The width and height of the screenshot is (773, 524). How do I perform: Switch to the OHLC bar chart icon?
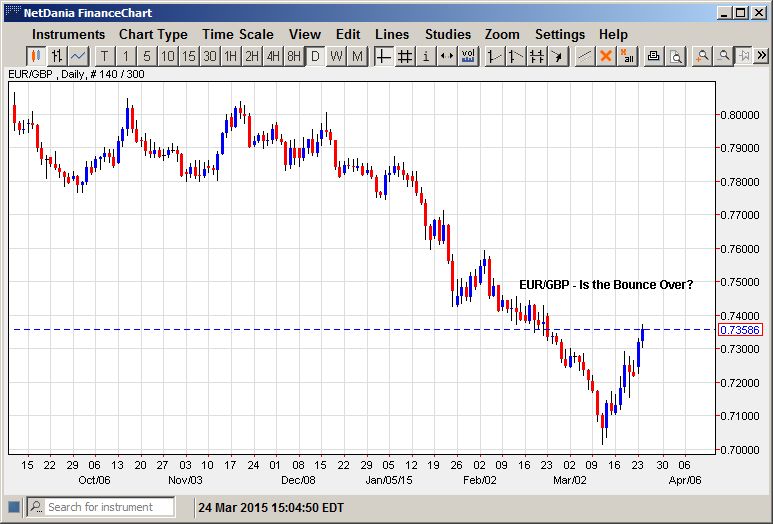[x=57, y=56]
